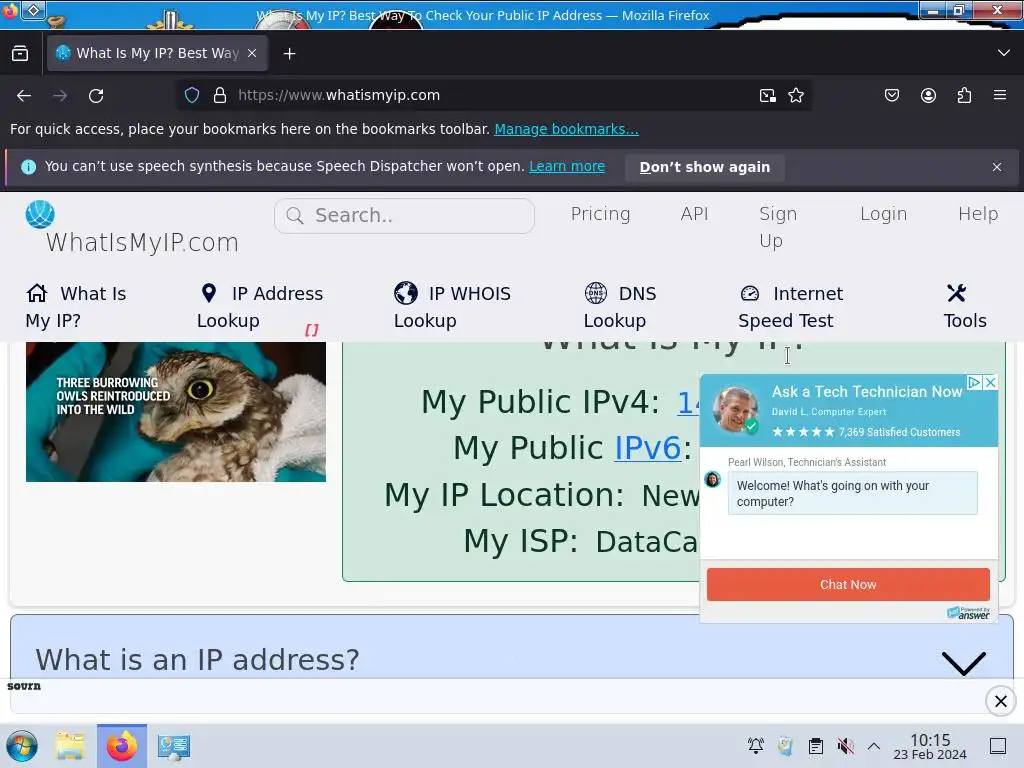Open Save to Pocket icon
This screenshot has height=768, width=1024.
[892, 95]
